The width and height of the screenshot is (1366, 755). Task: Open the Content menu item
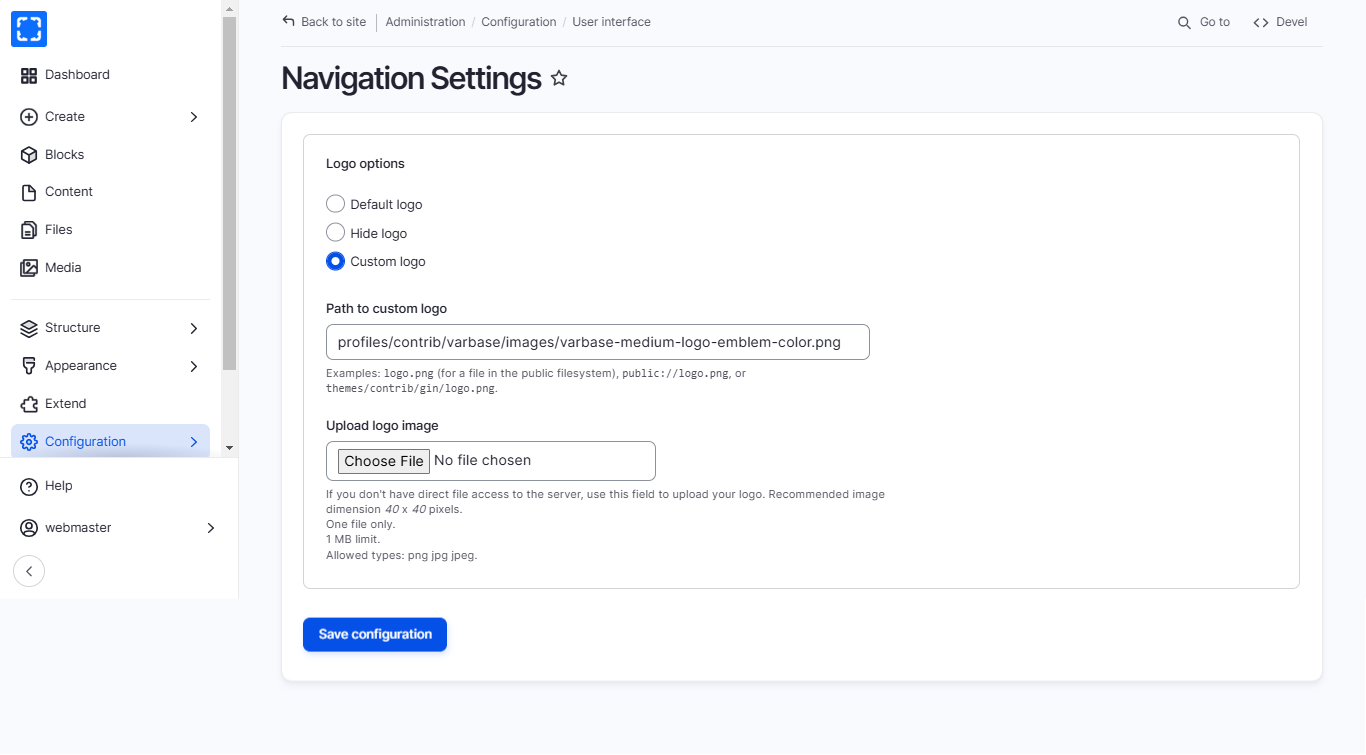coord(68,192)
